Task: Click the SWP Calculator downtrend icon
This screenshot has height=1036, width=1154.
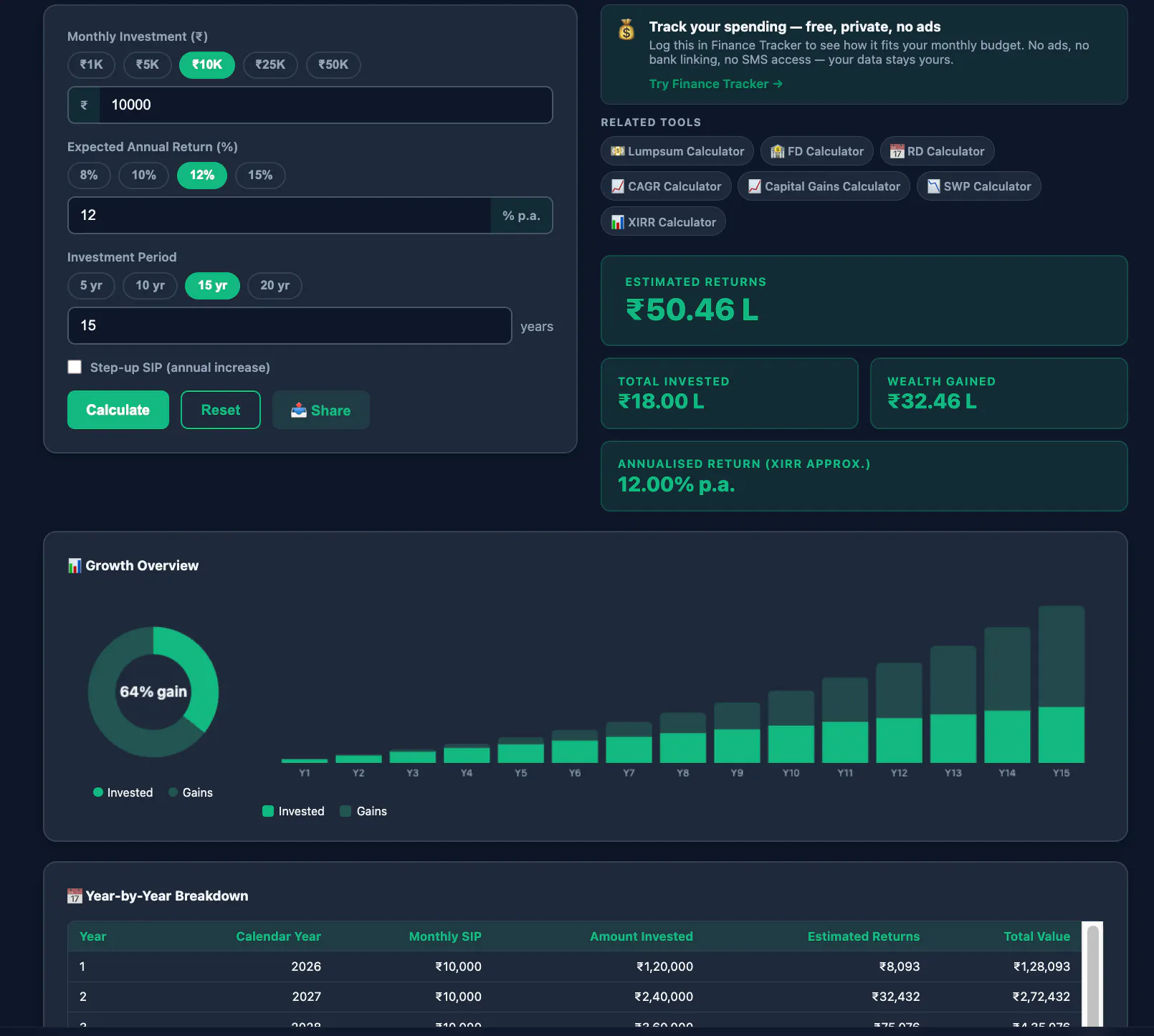Action: [934, 186]
